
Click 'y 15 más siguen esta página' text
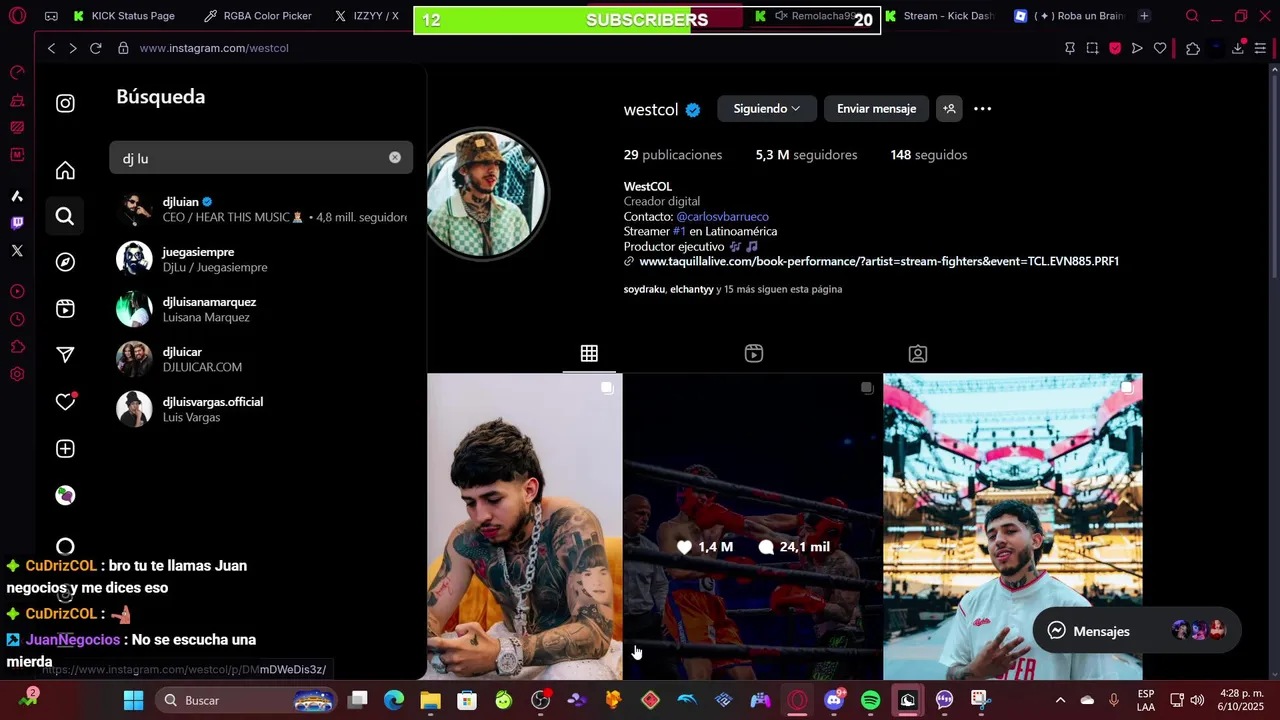(779, 289)
